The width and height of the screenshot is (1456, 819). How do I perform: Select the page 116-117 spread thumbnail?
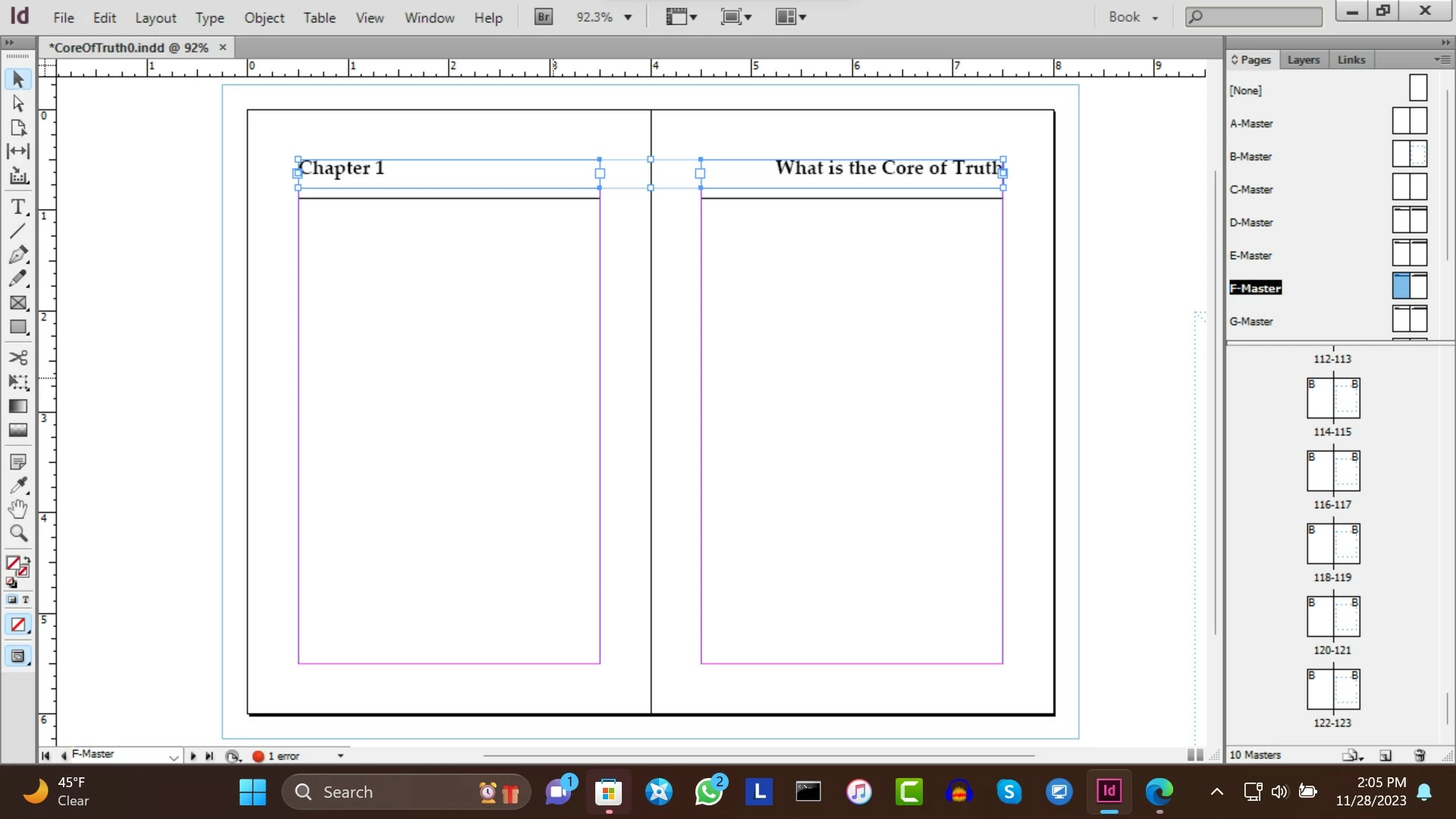point(1332,470)
